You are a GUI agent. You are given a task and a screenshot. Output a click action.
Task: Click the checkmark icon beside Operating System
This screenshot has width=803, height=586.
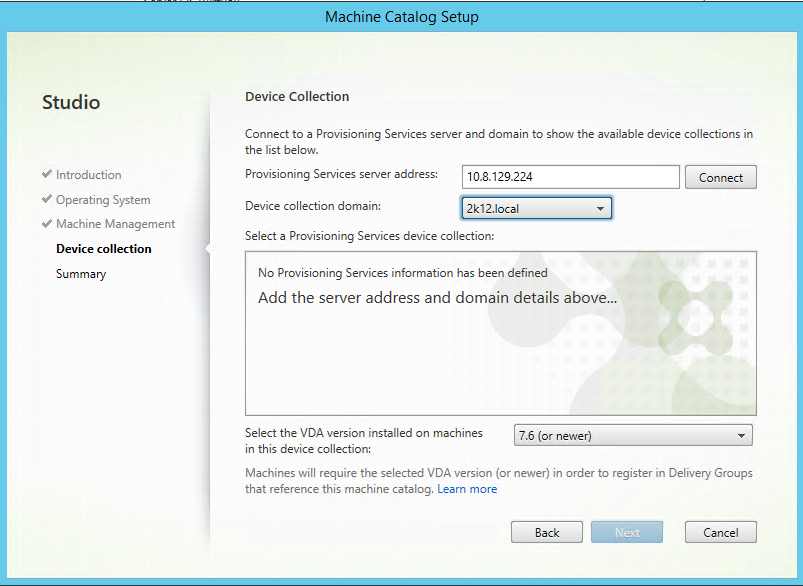click(47, 200)
